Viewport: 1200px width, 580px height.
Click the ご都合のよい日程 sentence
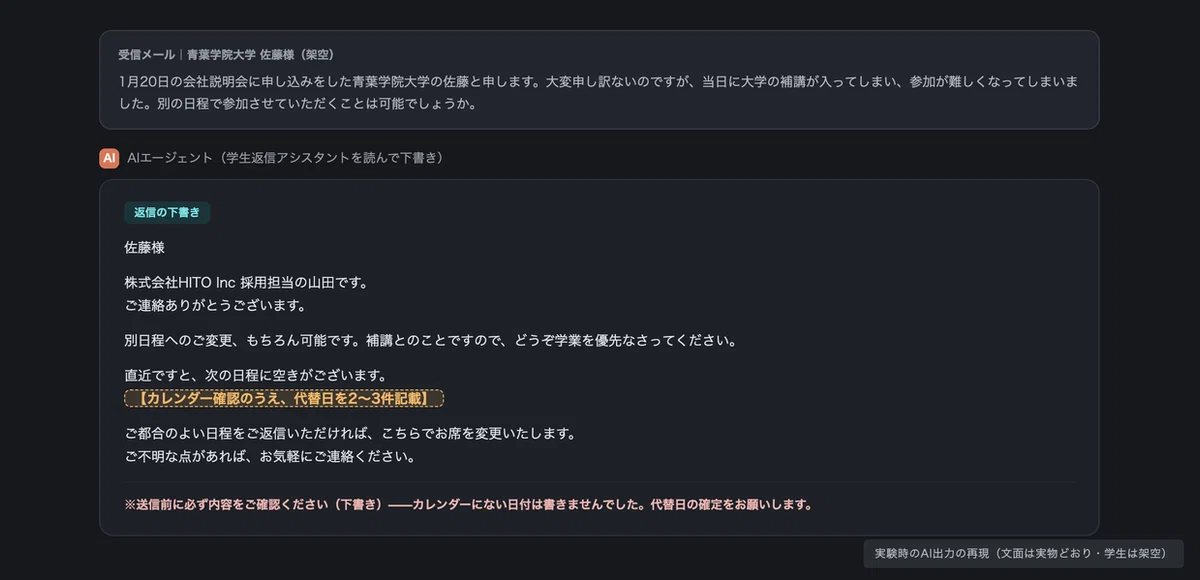point(350,434)
